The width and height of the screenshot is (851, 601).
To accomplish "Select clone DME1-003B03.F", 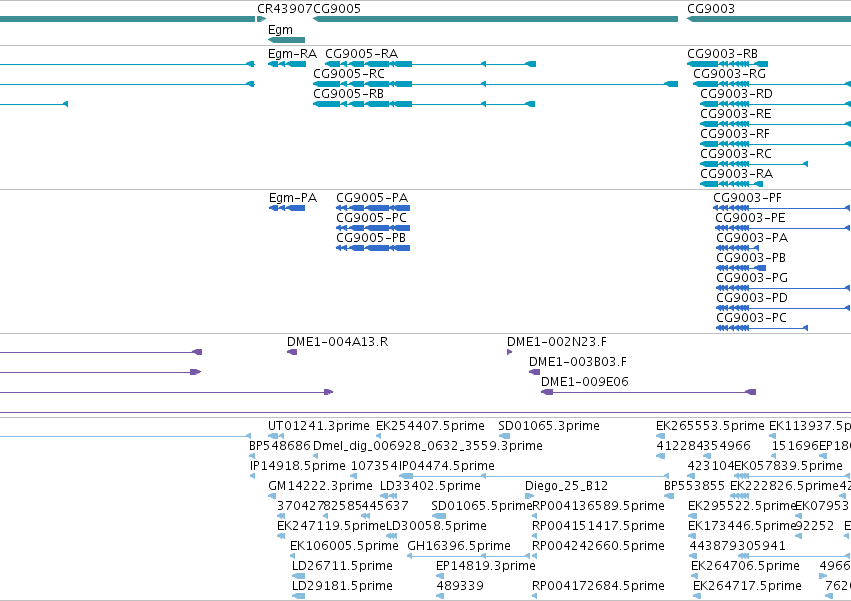I will [535, 372].
